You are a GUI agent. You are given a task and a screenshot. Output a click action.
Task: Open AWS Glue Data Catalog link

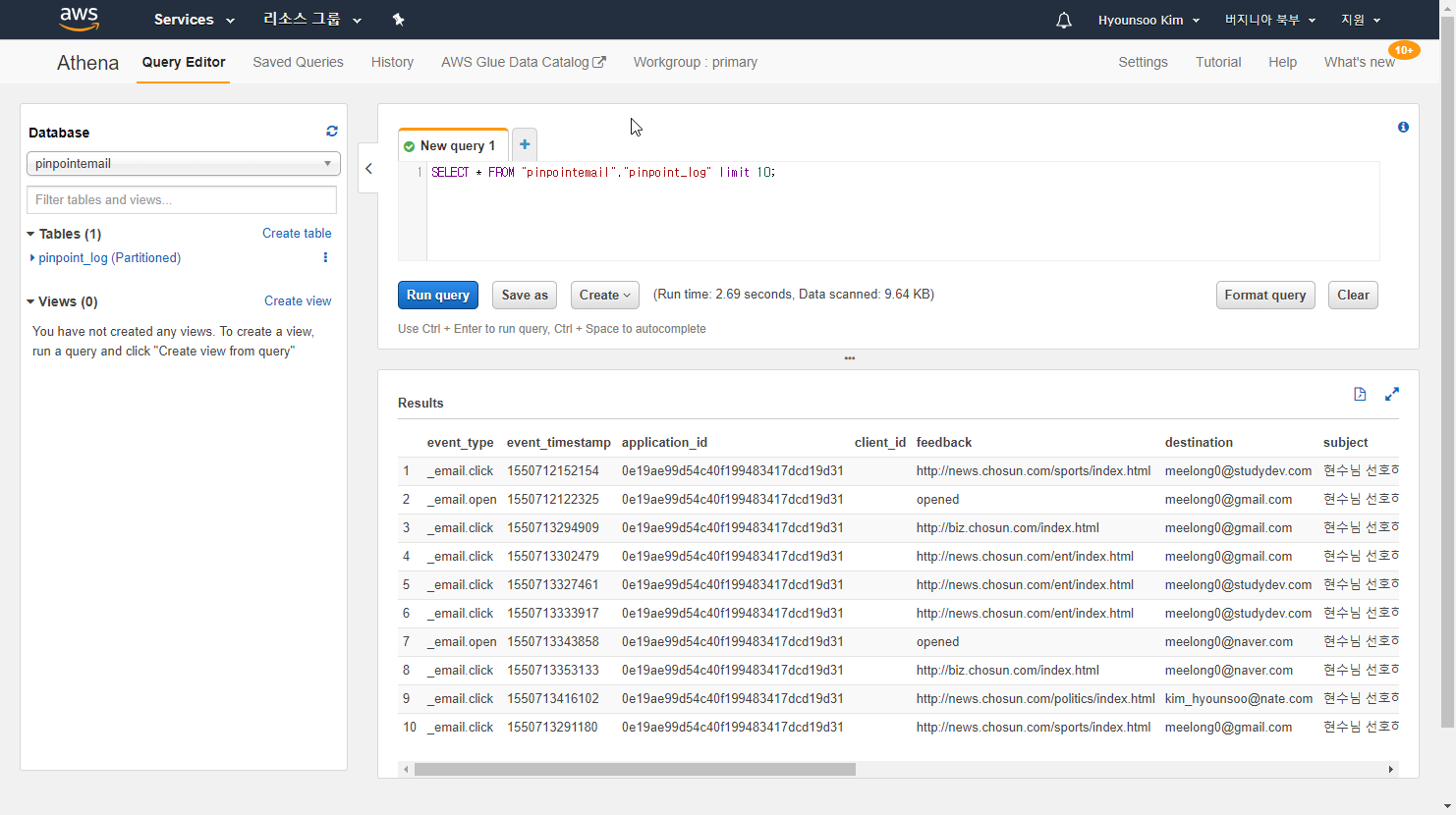point(524,62)
